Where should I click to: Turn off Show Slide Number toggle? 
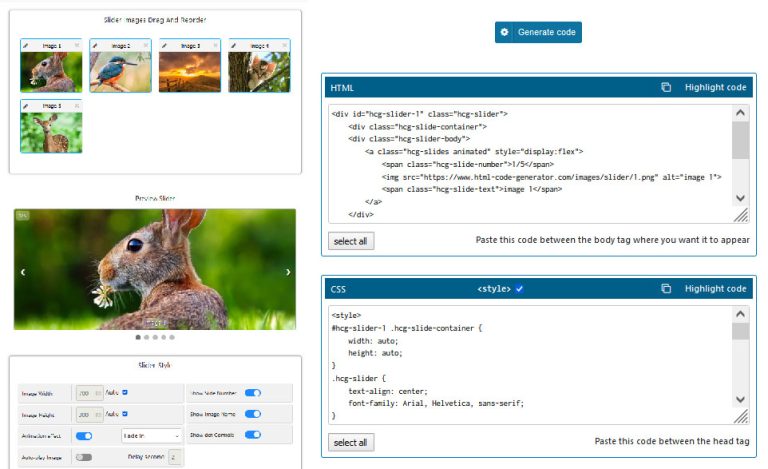point(253,393)
